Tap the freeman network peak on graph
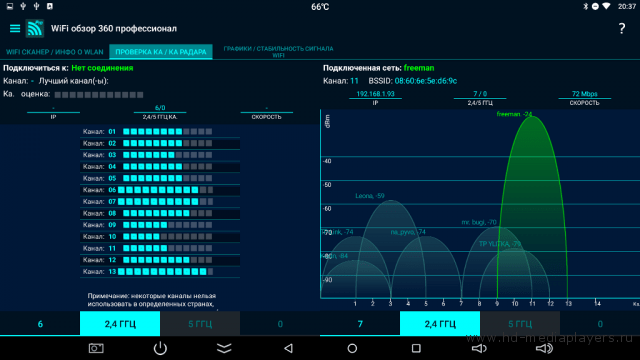The height and width of the screenshot is (360, 640). coord(532,122)
